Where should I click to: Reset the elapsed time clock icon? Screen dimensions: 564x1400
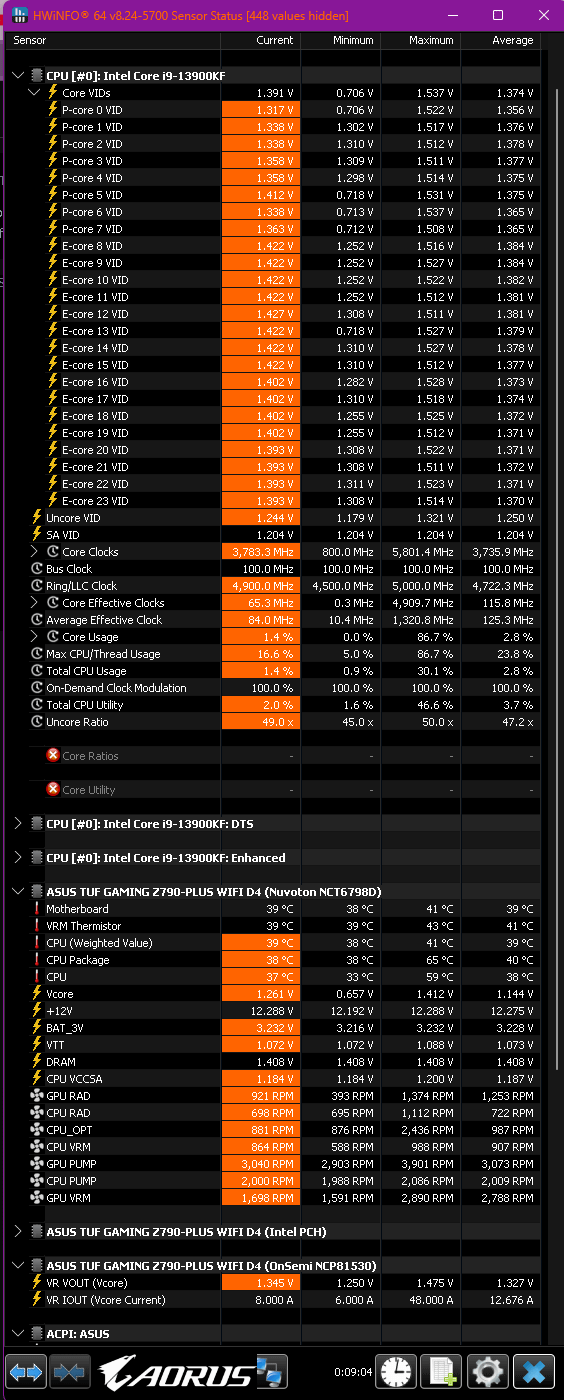point(397,1371)
